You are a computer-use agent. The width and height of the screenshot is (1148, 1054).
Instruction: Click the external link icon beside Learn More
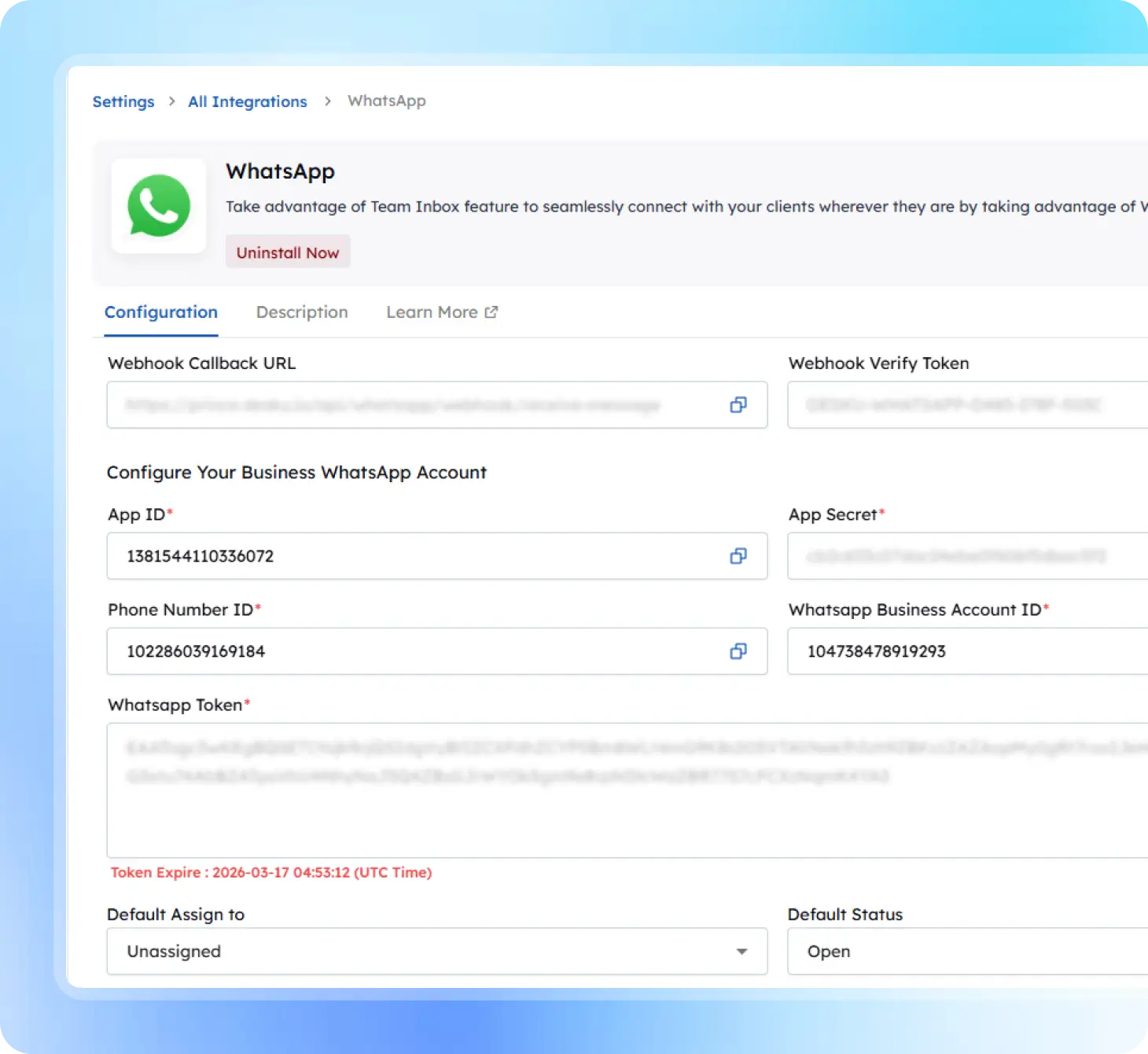pos(491,312)
